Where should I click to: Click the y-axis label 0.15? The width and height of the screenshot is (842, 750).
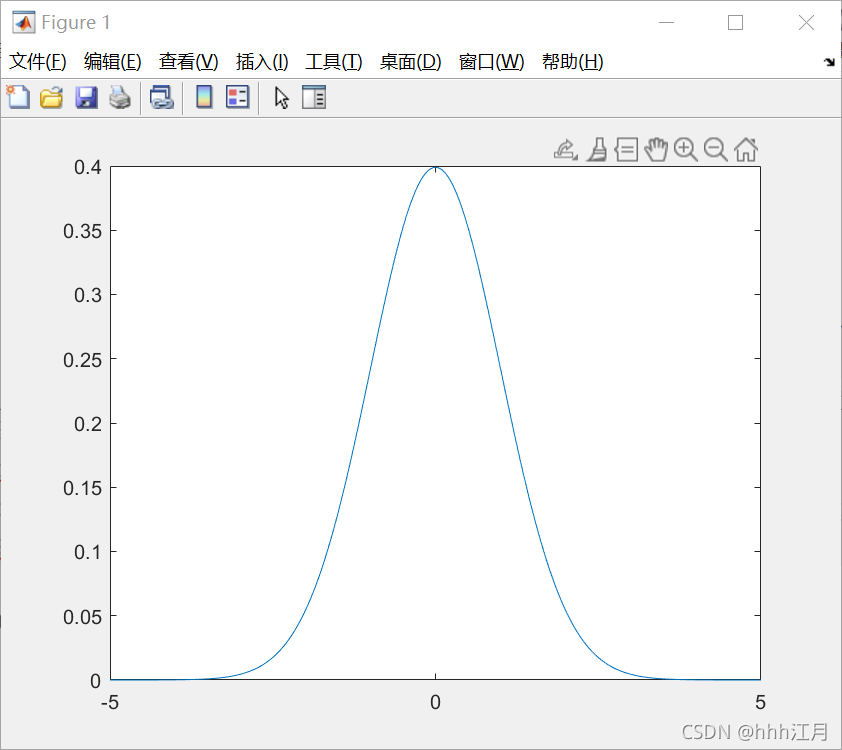[82, 488]
